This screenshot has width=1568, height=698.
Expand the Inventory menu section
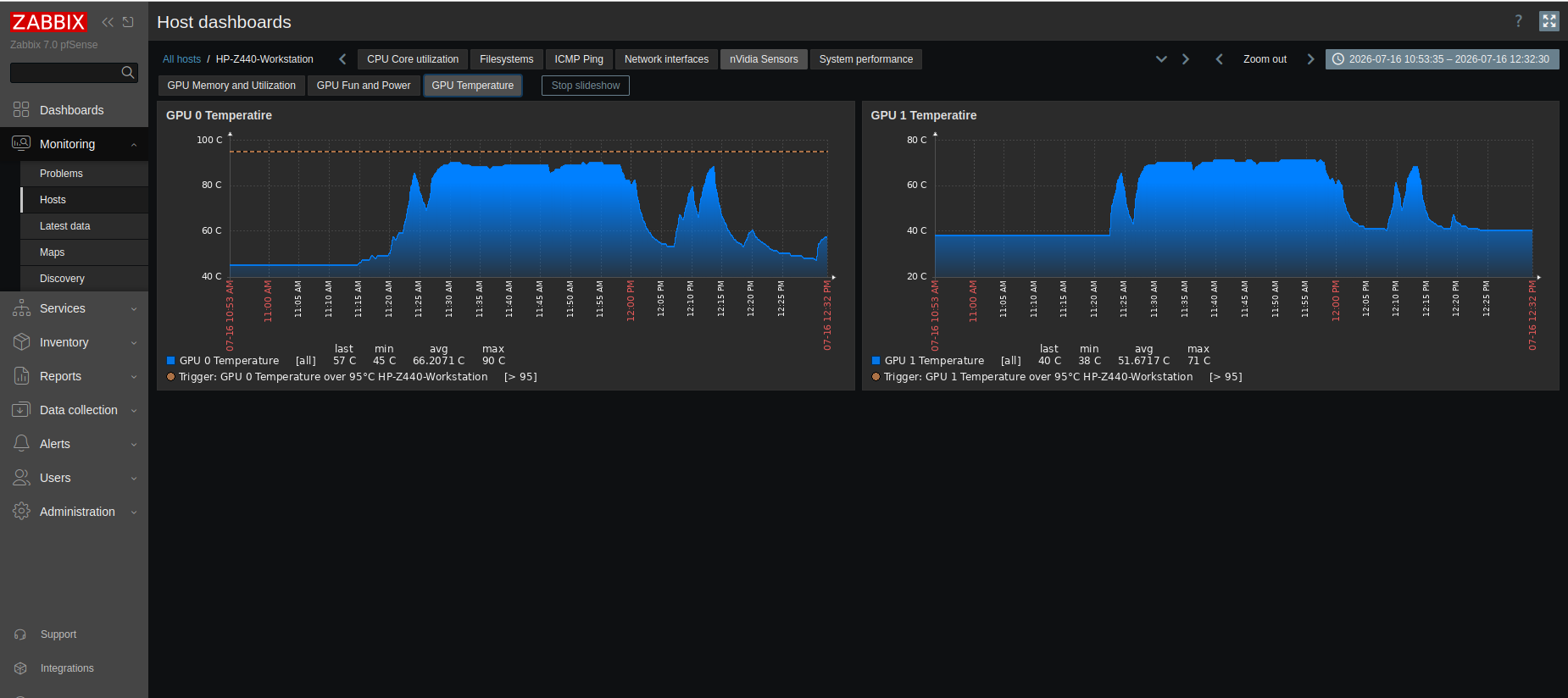tap(74, 342)
